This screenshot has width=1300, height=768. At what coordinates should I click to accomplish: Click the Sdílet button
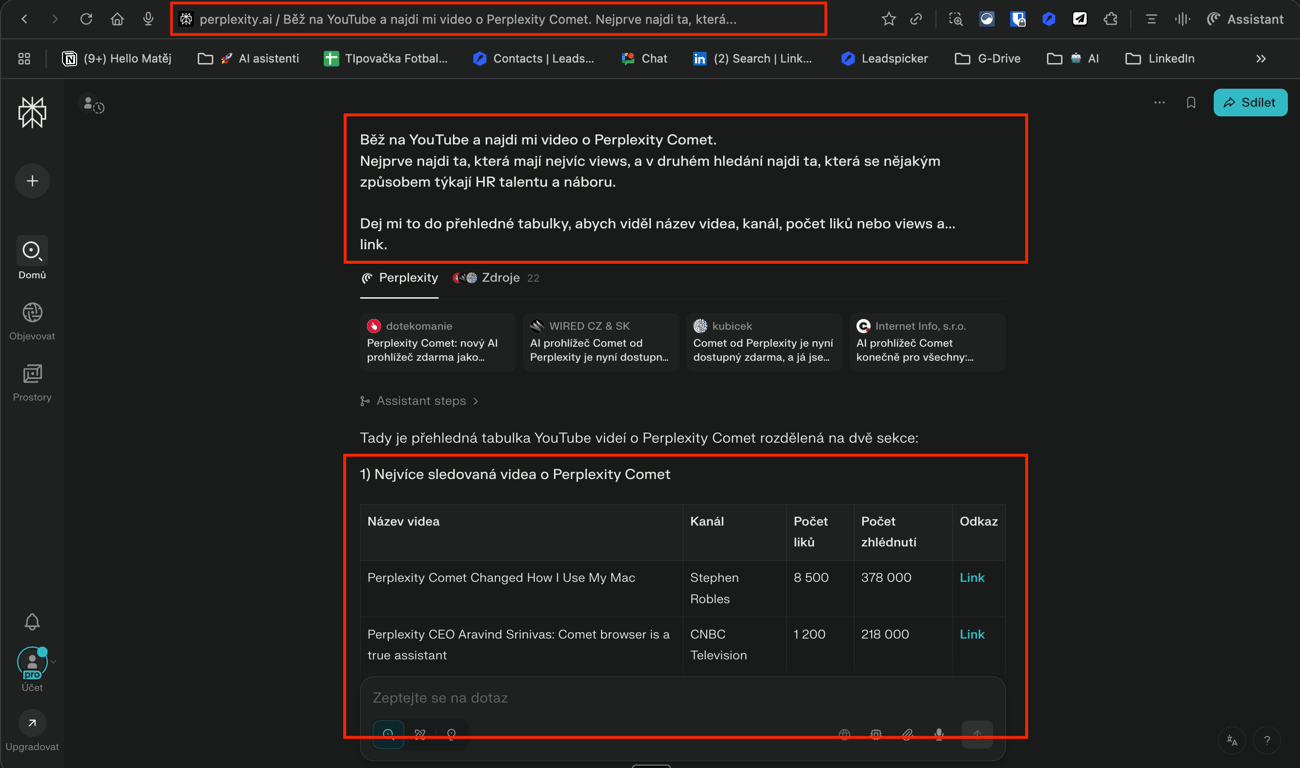(x=1250, y=103)
